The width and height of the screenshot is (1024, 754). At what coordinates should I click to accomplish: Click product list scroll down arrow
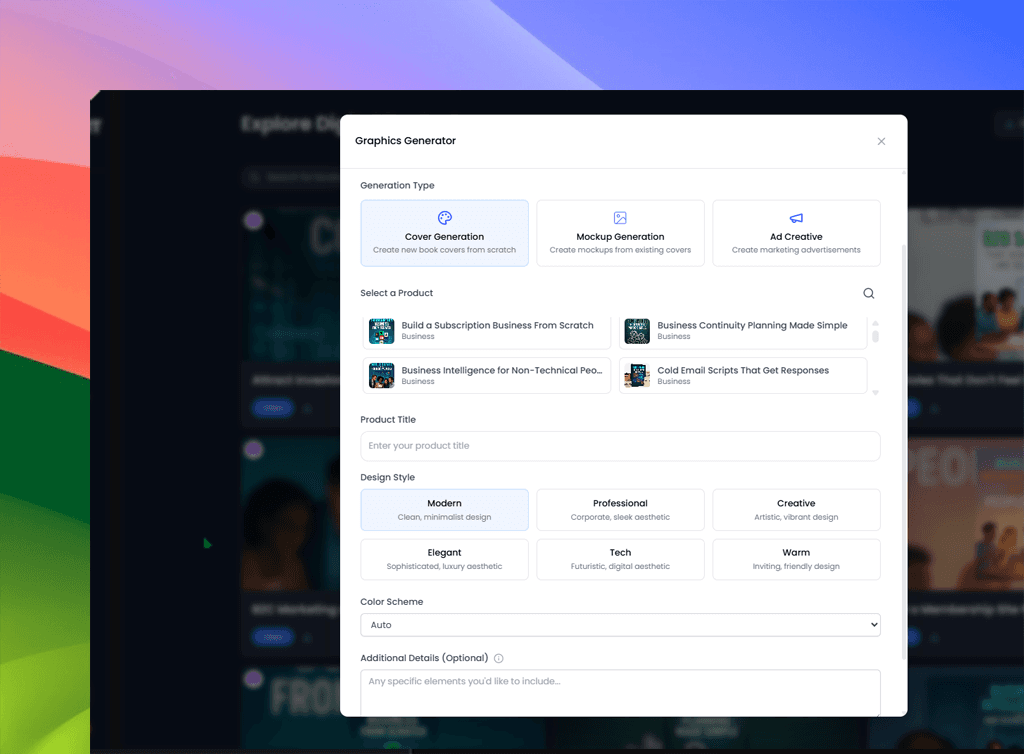875,392
